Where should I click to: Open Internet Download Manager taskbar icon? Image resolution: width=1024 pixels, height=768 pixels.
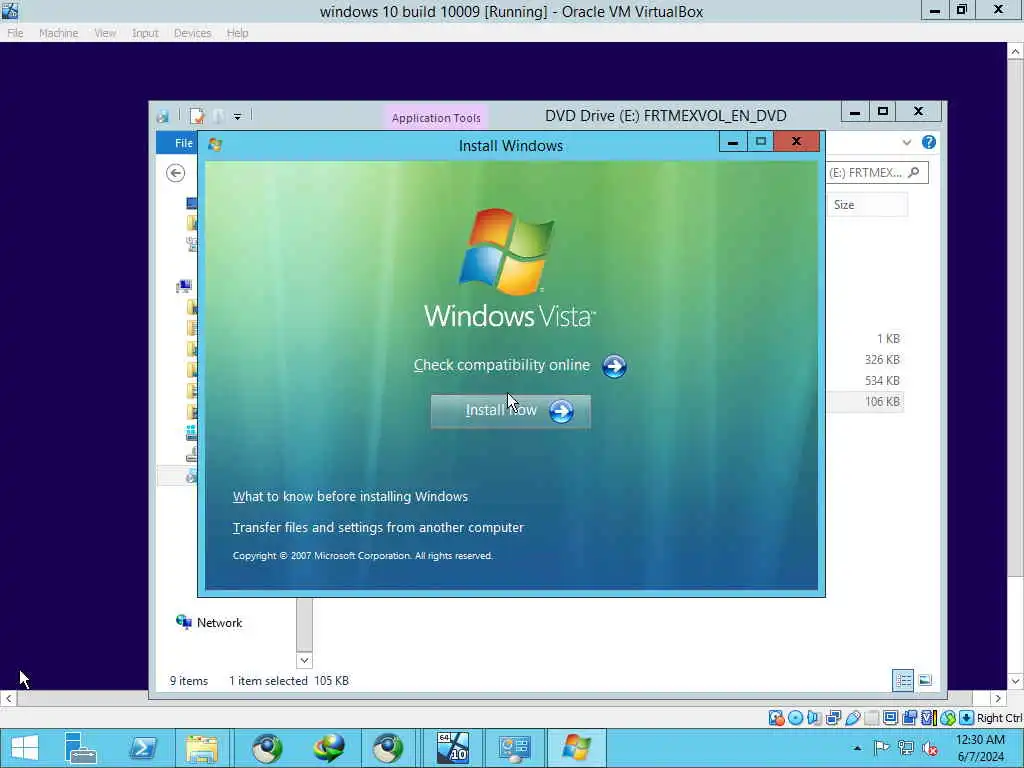pos(328,748)
